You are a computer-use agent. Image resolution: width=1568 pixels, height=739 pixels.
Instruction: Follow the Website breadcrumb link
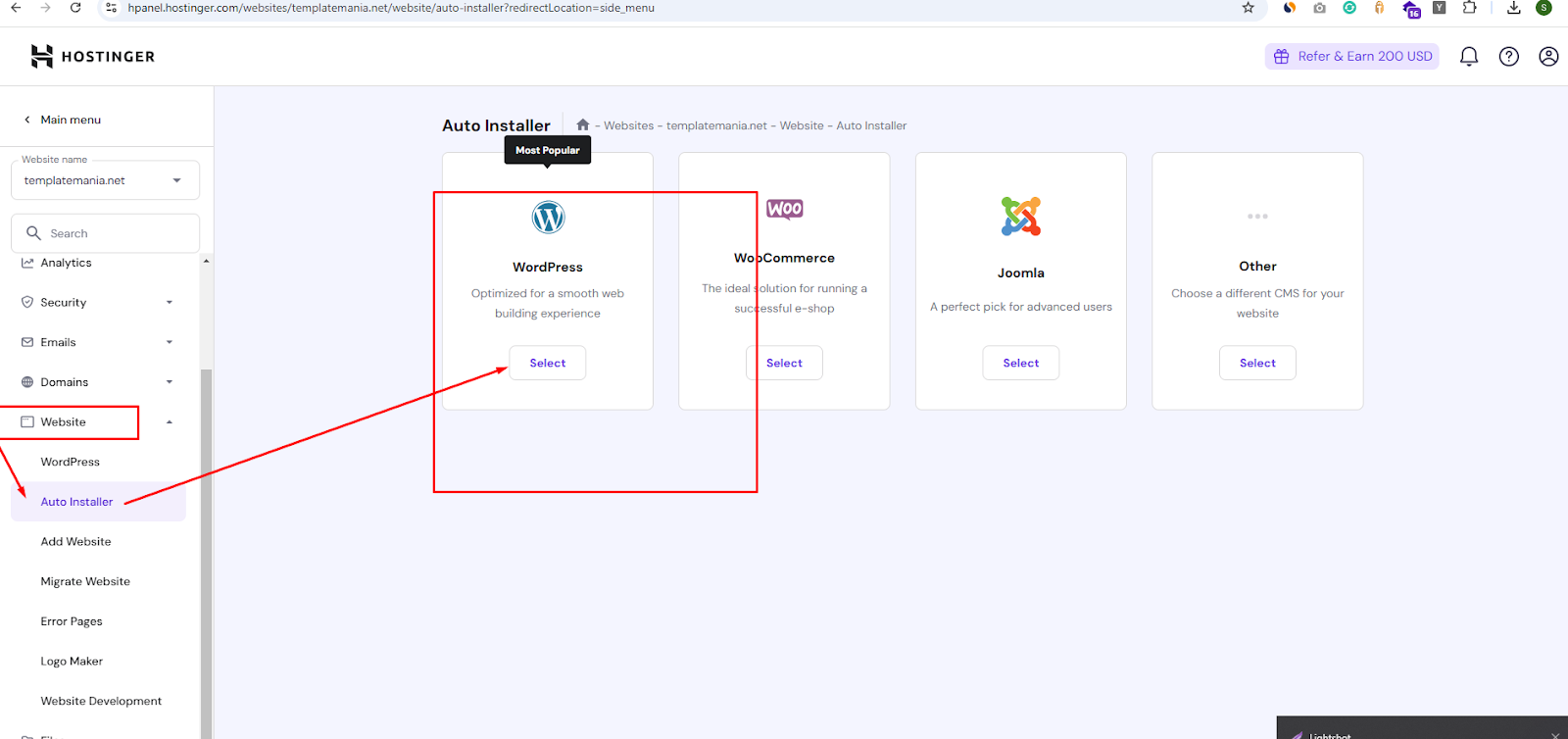pos(802,125)
